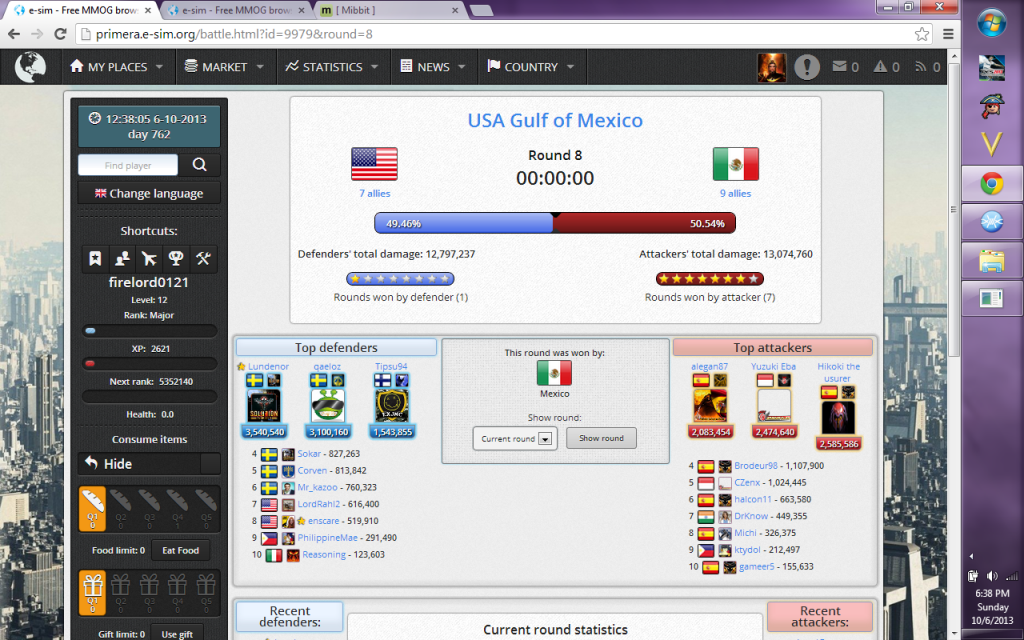Click the Eat Food button
The height and width of the screenshot is (640, 1024).
tap(181, 550)
